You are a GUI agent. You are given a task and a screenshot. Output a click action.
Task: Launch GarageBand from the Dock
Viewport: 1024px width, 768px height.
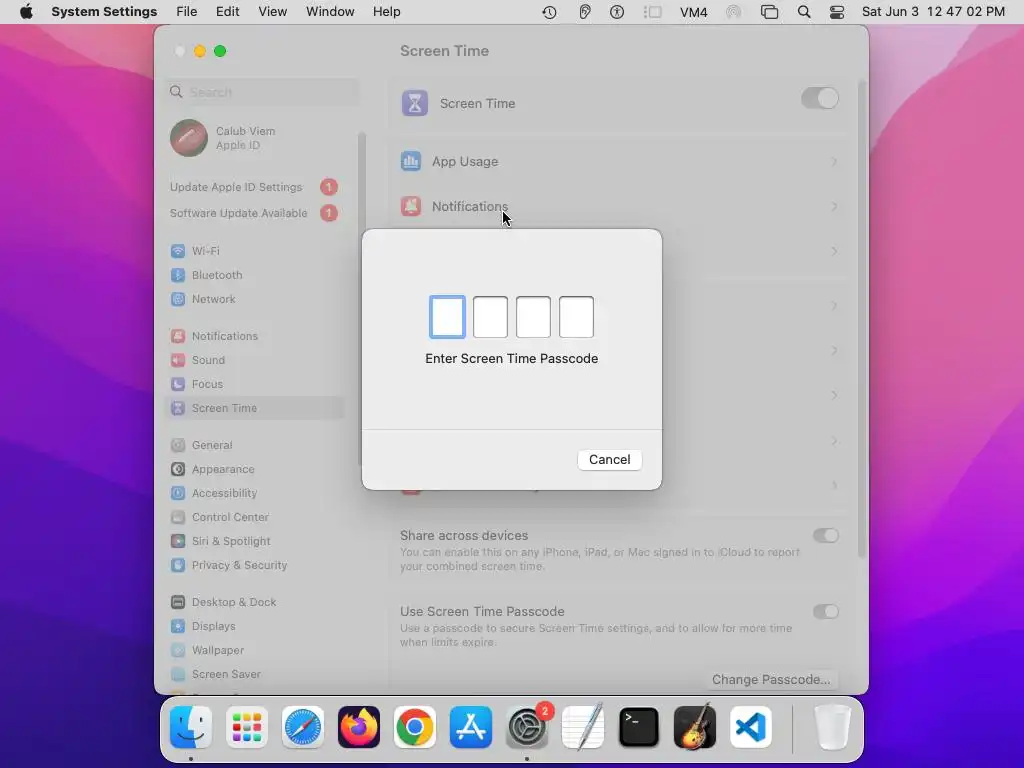pos(695,727)
